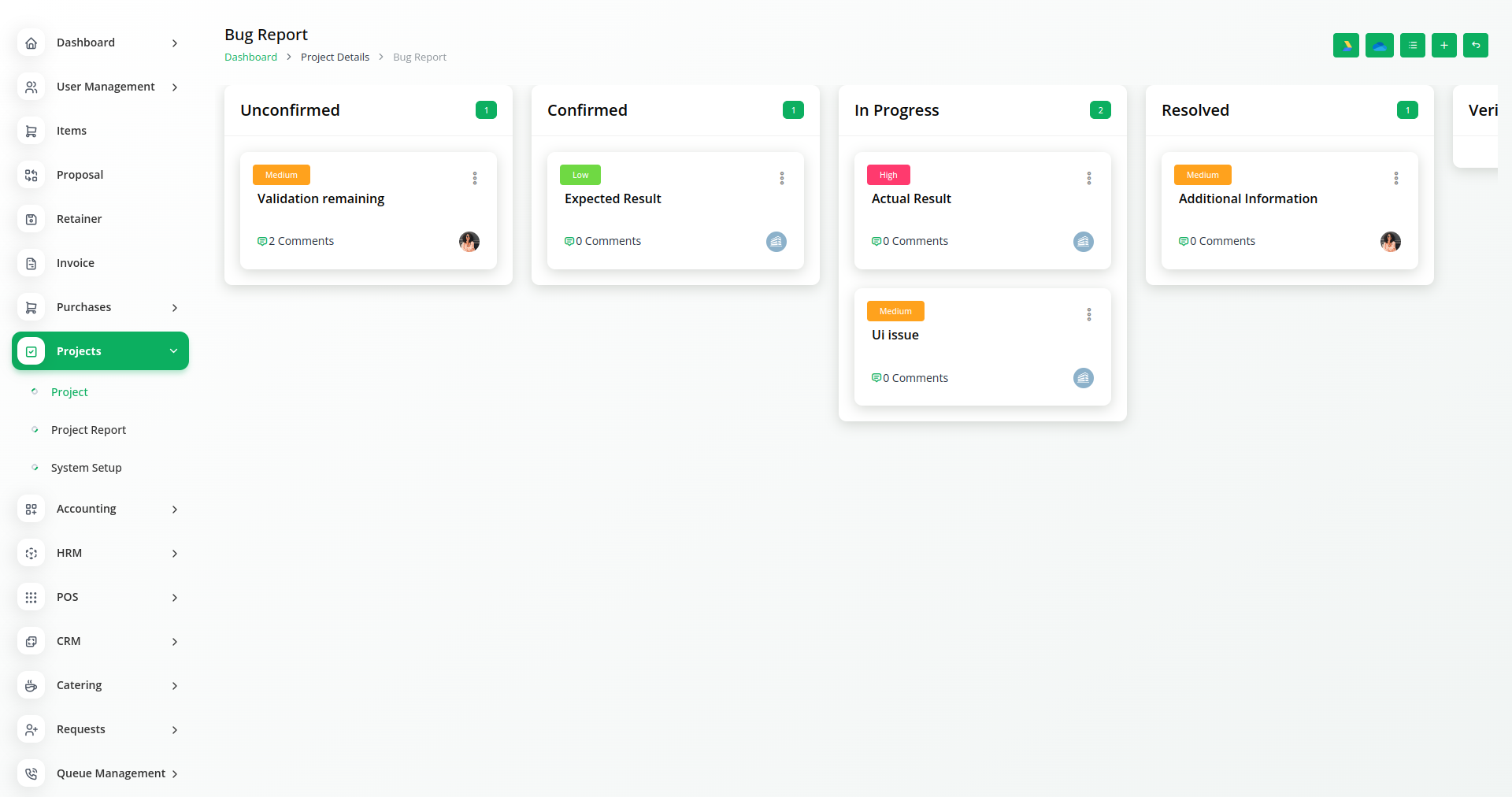Viewport: 1512px width, 797px height.
Task: Open kebab menu on Additional Information card
Action: pos(1396,179)
